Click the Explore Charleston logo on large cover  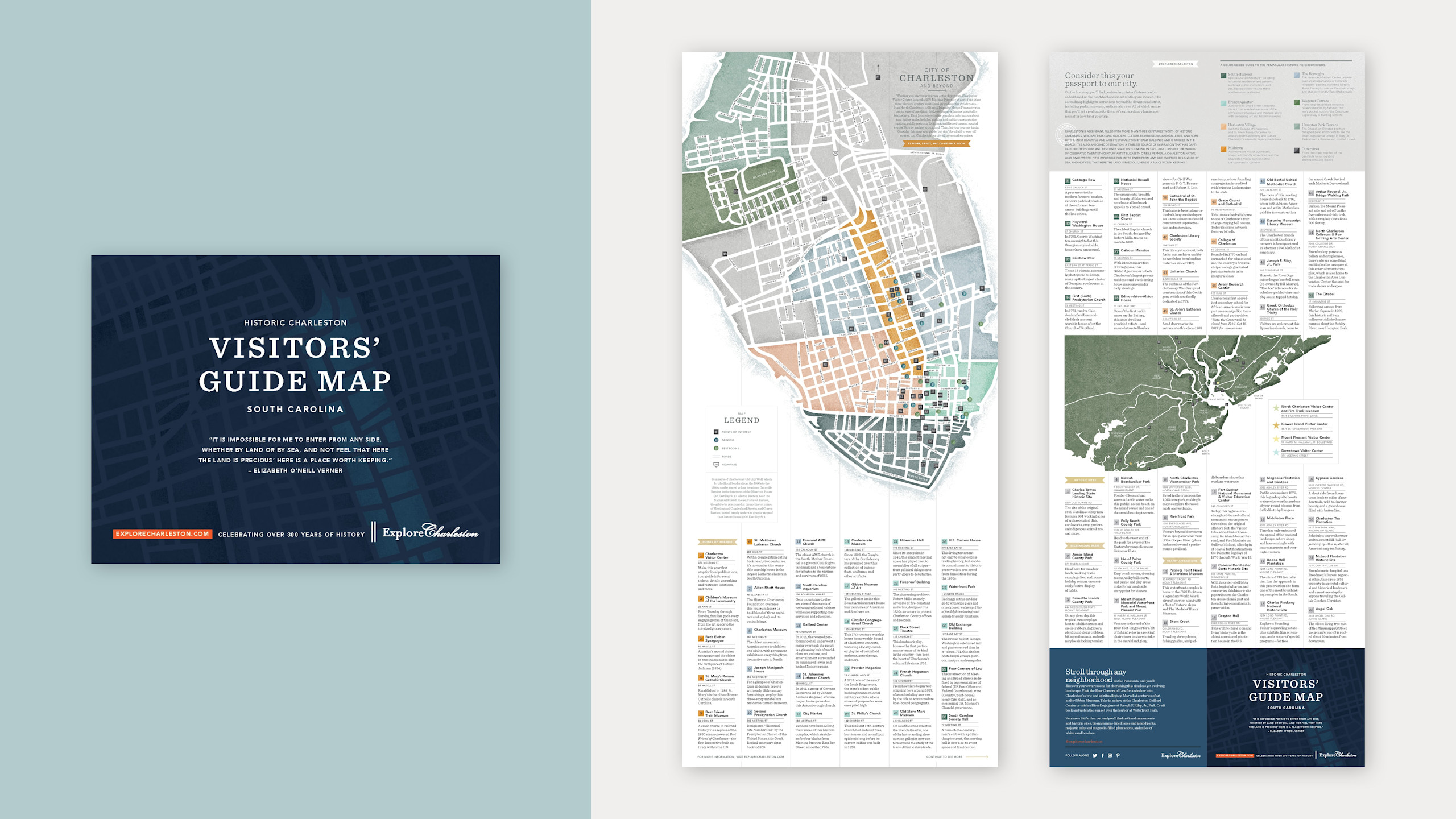[x=430, y=532]
